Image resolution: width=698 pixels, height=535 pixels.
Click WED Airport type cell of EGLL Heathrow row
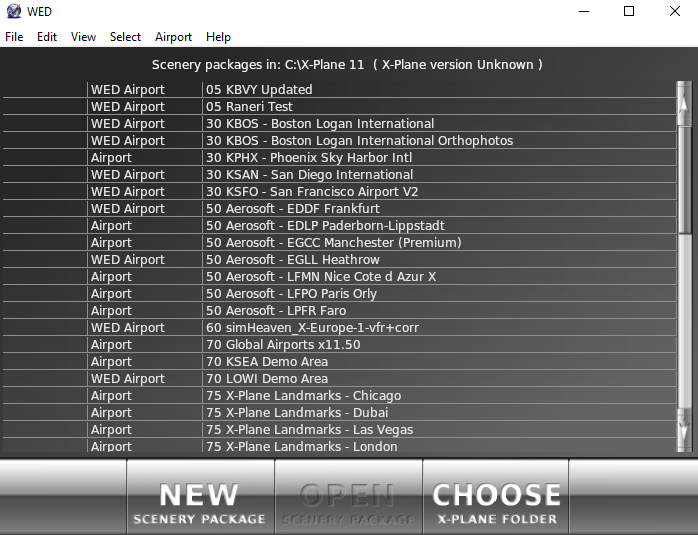coord(145,259)
